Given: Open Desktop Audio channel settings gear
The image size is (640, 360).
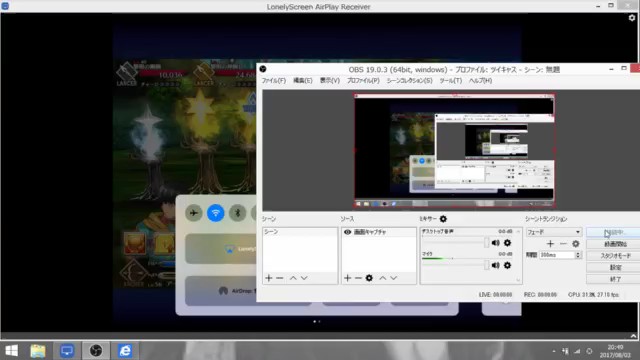Looking at the screenshot, I should (507, 243).
